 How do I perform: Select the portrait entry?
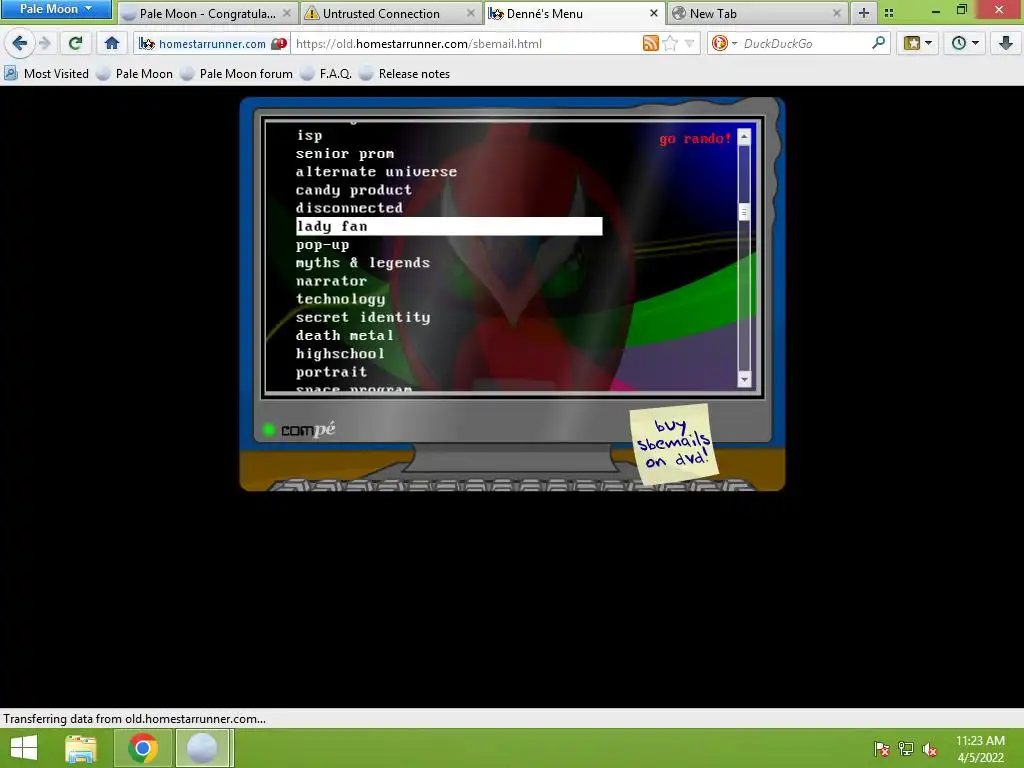[331, 372]
